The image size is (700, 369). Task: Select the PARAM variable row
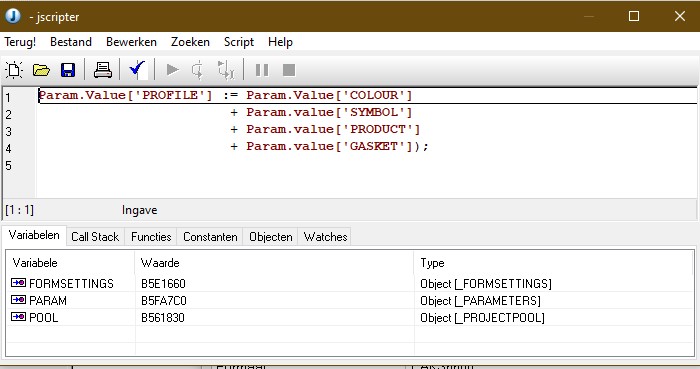[350, 301]
